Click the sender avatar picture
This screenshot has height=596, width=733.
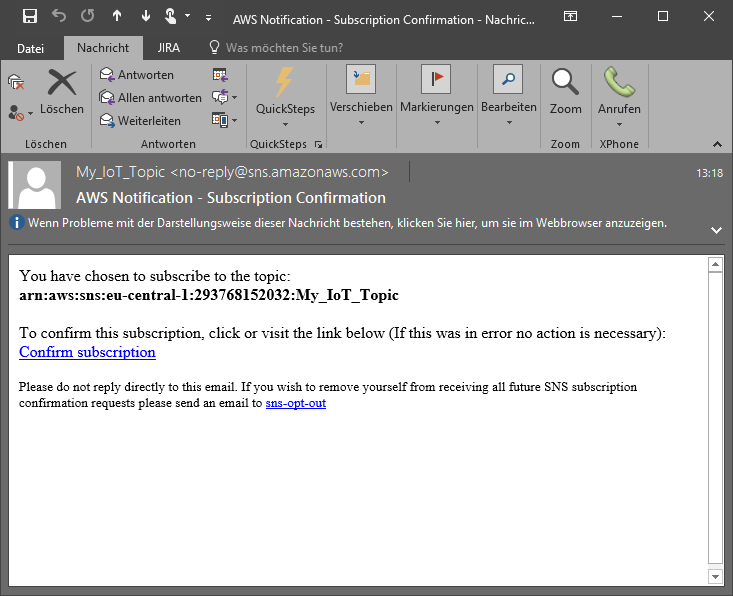pyautogui.click(x=35, y=185)
